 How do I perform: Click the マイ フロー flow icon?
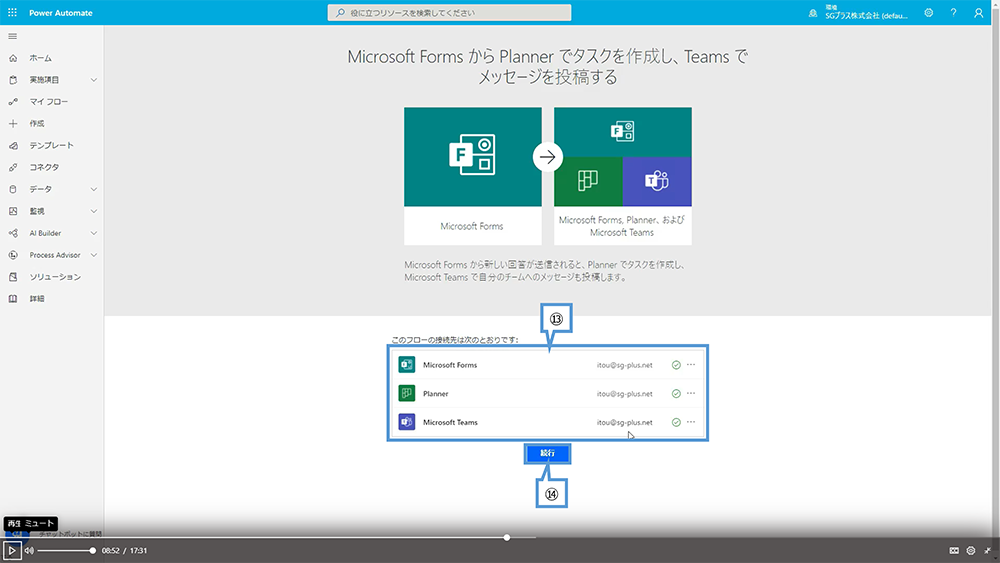13,101
